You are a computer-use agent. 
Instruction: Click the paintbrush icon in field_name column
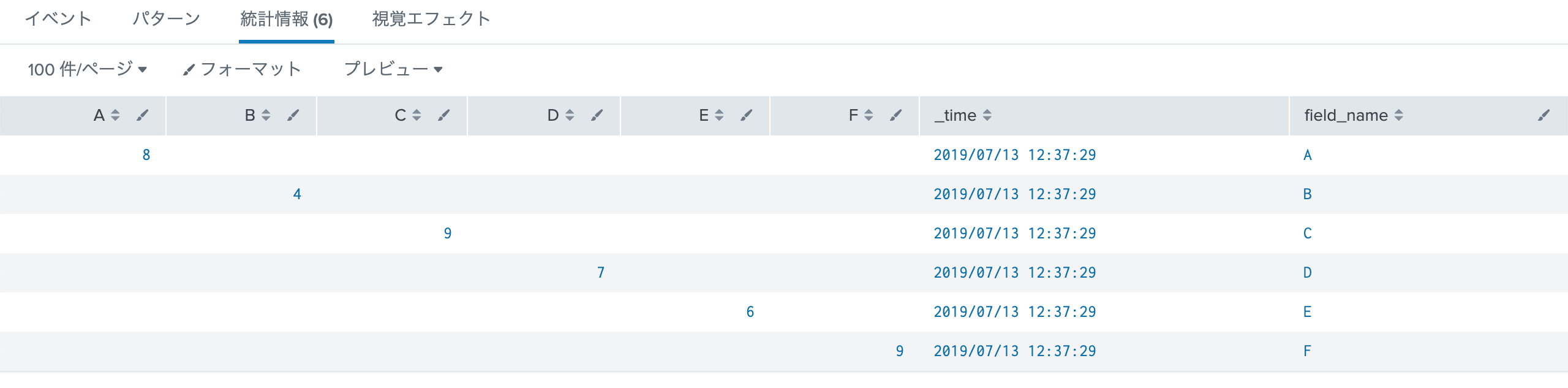(x=1544, y=115)
